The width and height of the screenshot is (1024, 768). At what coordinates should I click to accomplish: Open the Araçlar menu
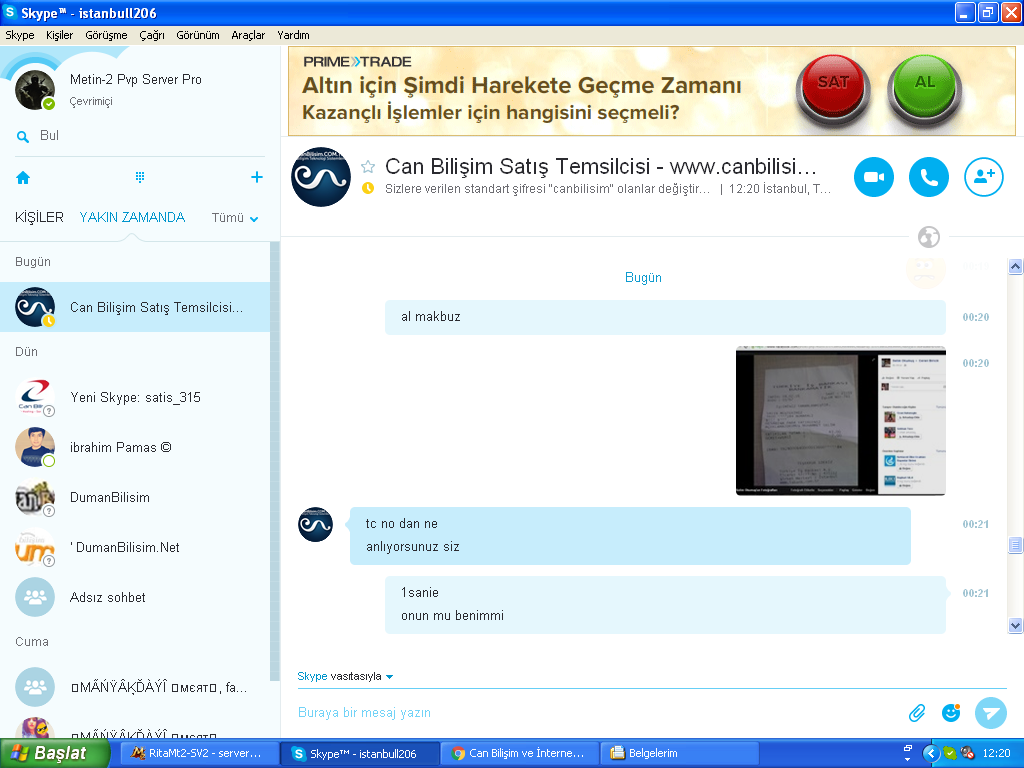coord(248,35)
